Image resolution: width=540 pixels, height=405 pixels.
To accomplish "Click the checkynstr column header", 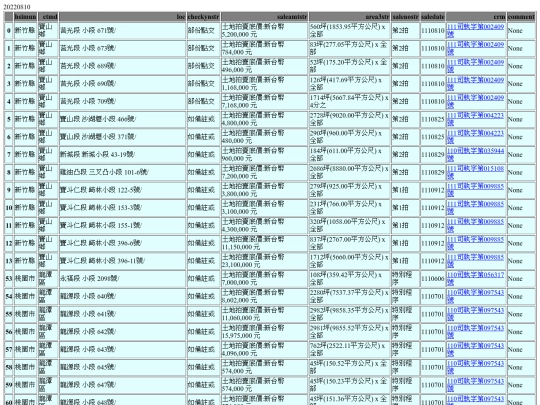I will coord(203,17).
